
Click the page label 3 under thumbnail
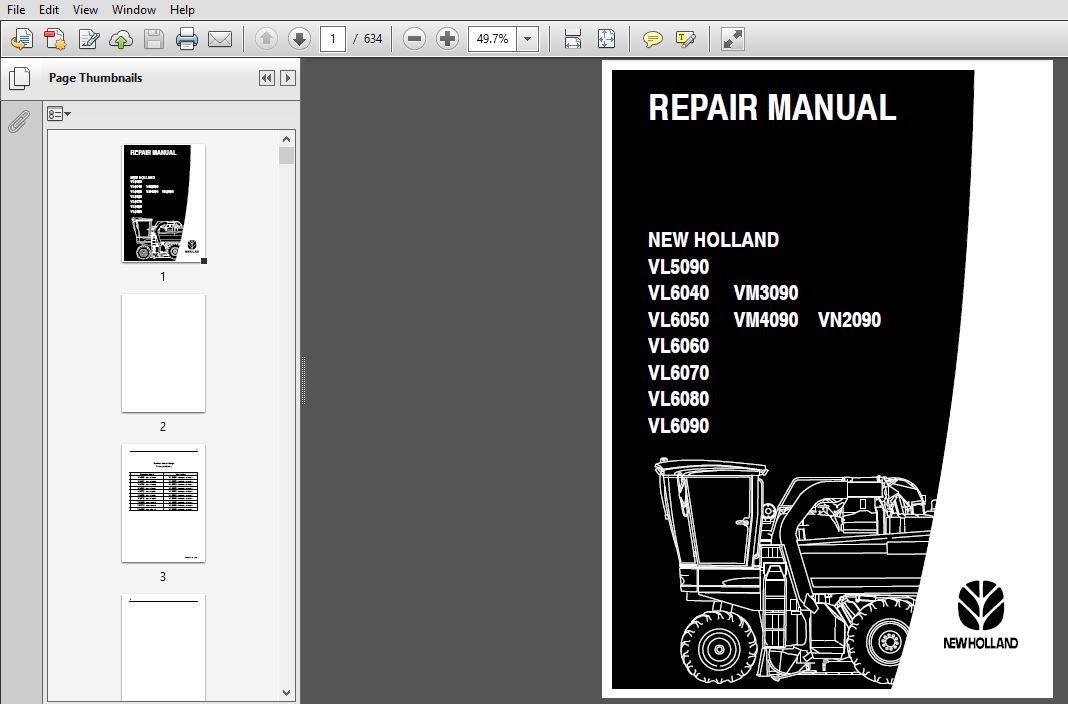coord(163,577)
